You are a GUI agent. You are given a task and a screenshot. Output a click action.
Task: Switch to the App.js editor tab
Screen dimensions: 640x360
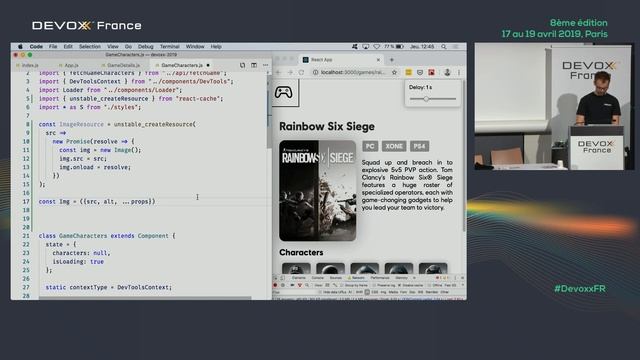(71, 65)
